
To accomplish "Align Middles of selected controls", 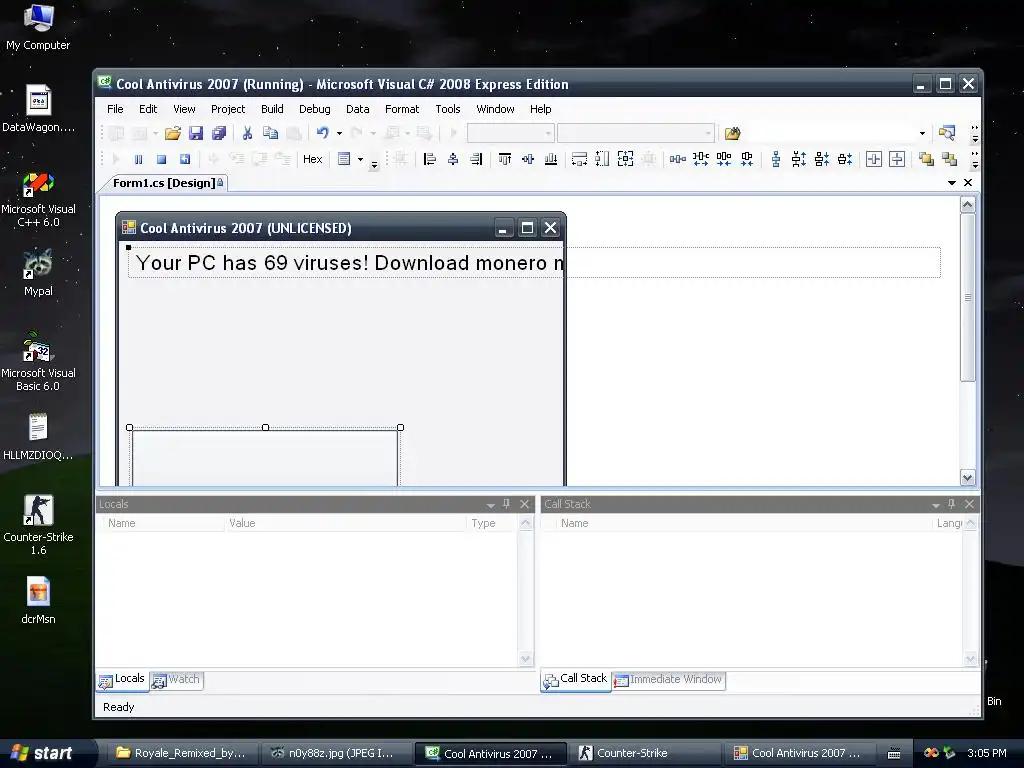I will pyautogui.click(x=528, y=159).
